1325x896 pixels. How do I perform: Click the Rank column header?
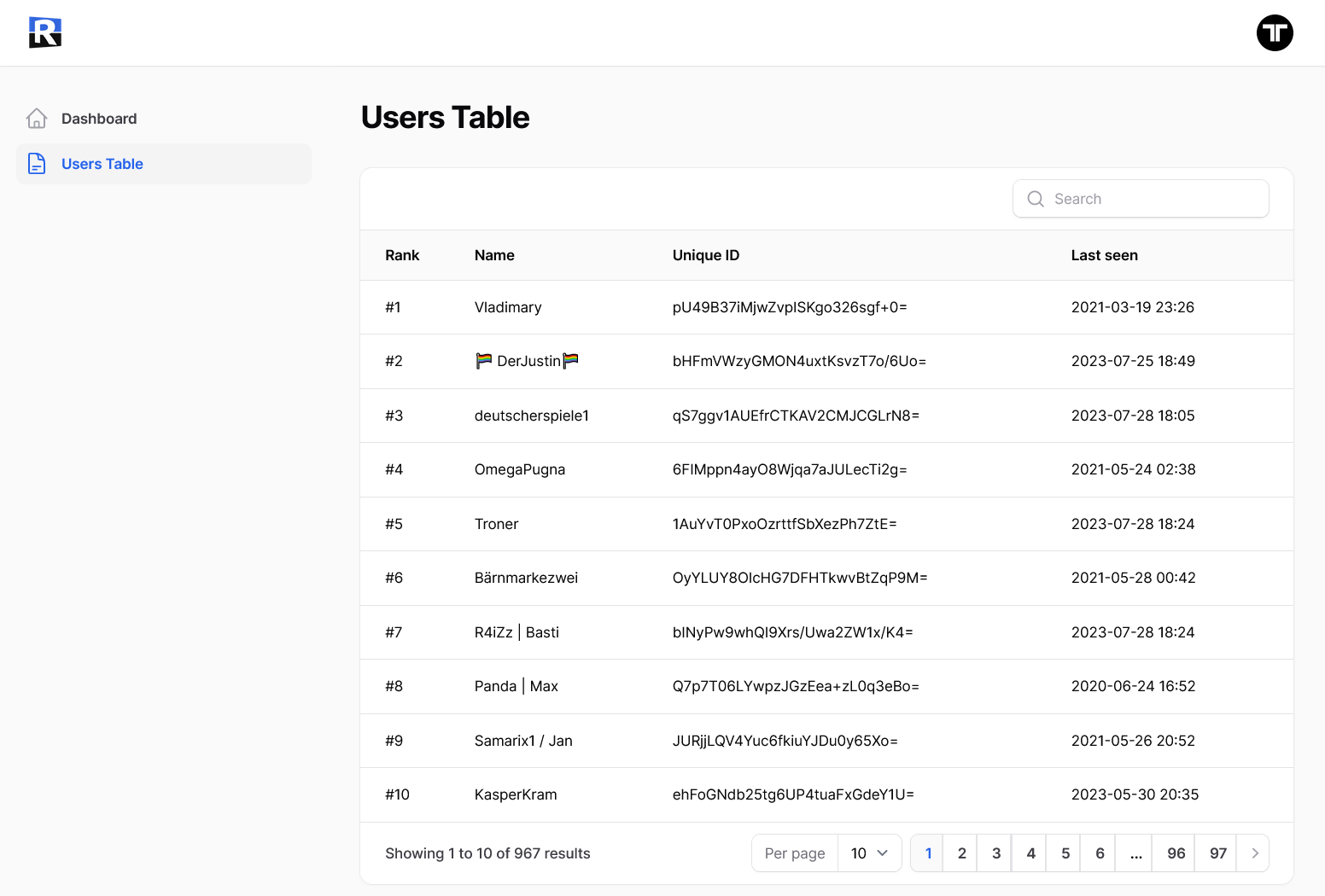(402, 255)
